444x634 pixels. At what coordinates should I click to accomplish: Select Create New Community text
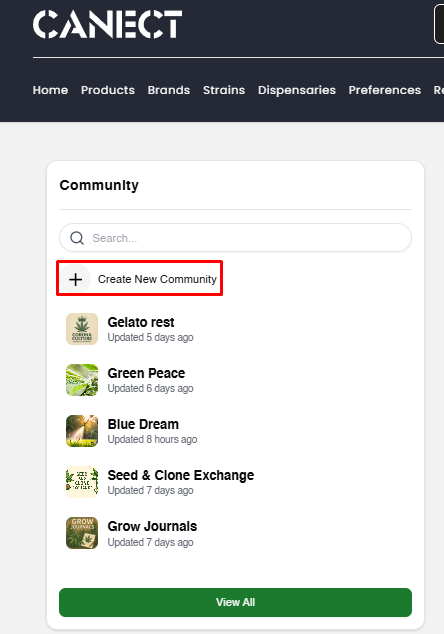click(157, 279)
